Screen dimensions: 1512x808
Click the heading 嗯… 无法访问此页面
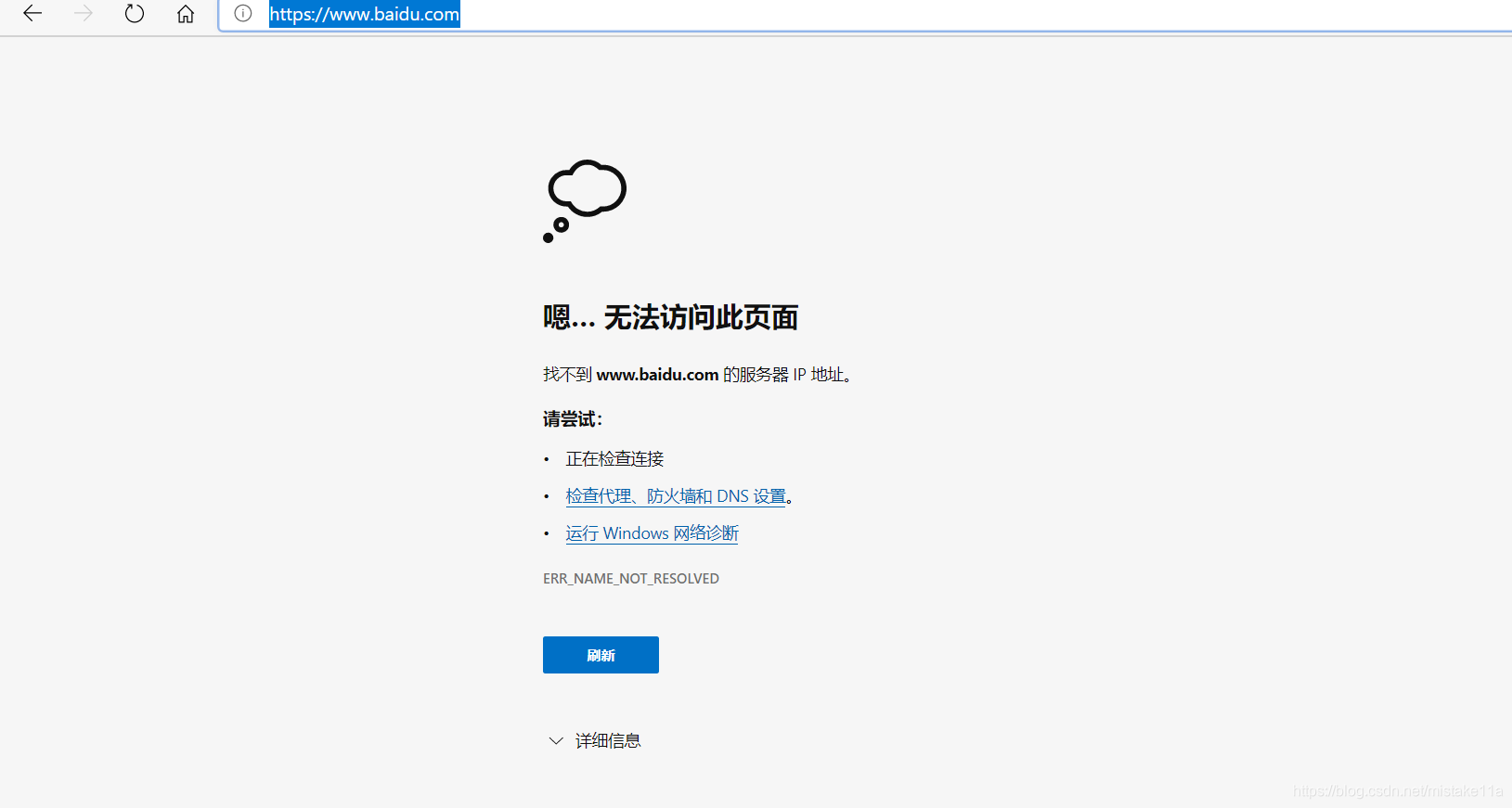(670, 317)
